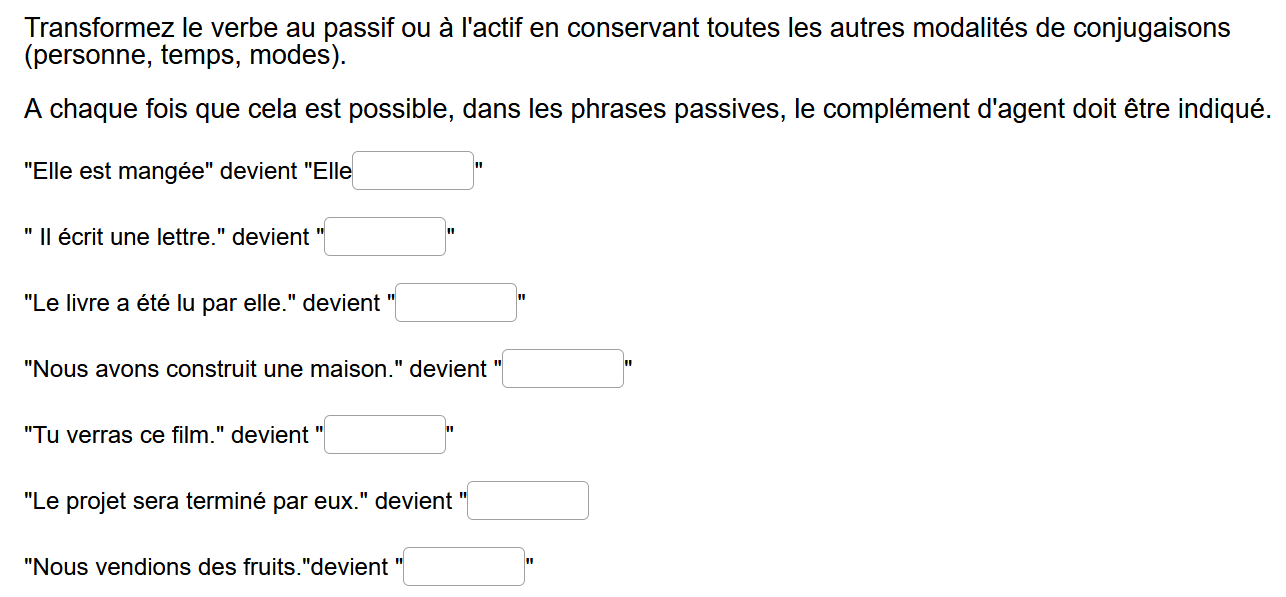1286x597 pixels.
Task: Click the answer field for "Nous avons construit une maison."
Action: 563,369
